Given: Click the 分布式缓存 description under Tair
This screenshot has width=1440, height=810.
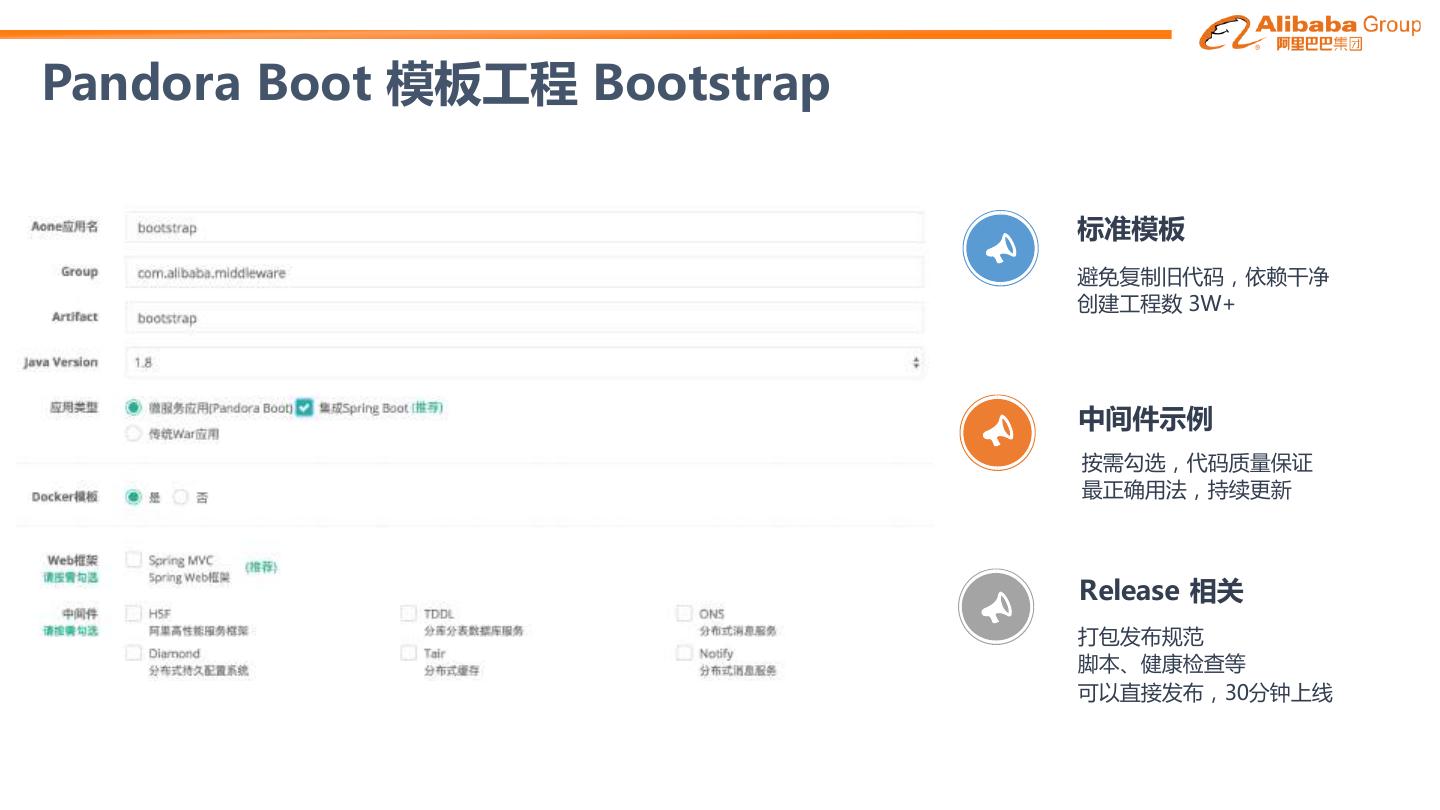Looking at the screenshot, I should pyautogui.click(x=452, y=671).
